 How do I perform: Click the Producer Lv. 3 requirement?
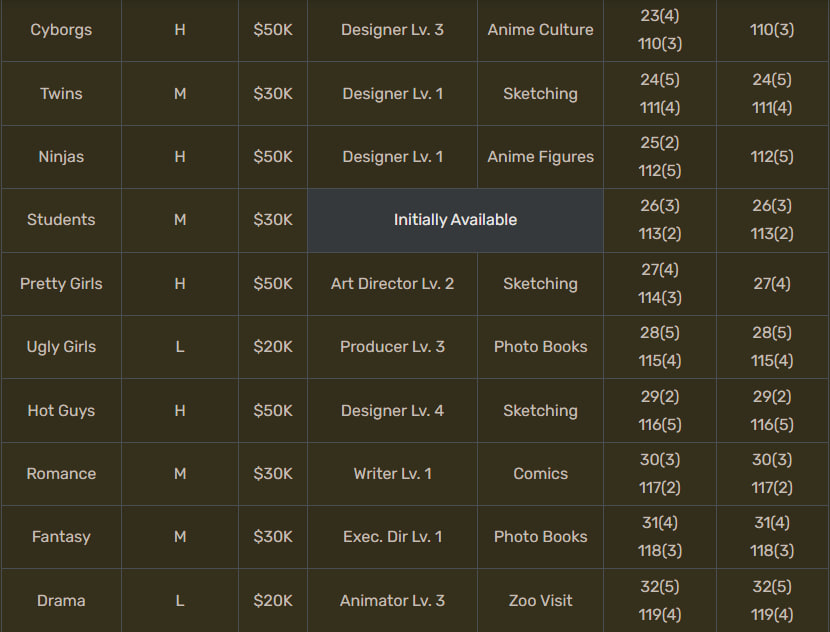(392, 347)
